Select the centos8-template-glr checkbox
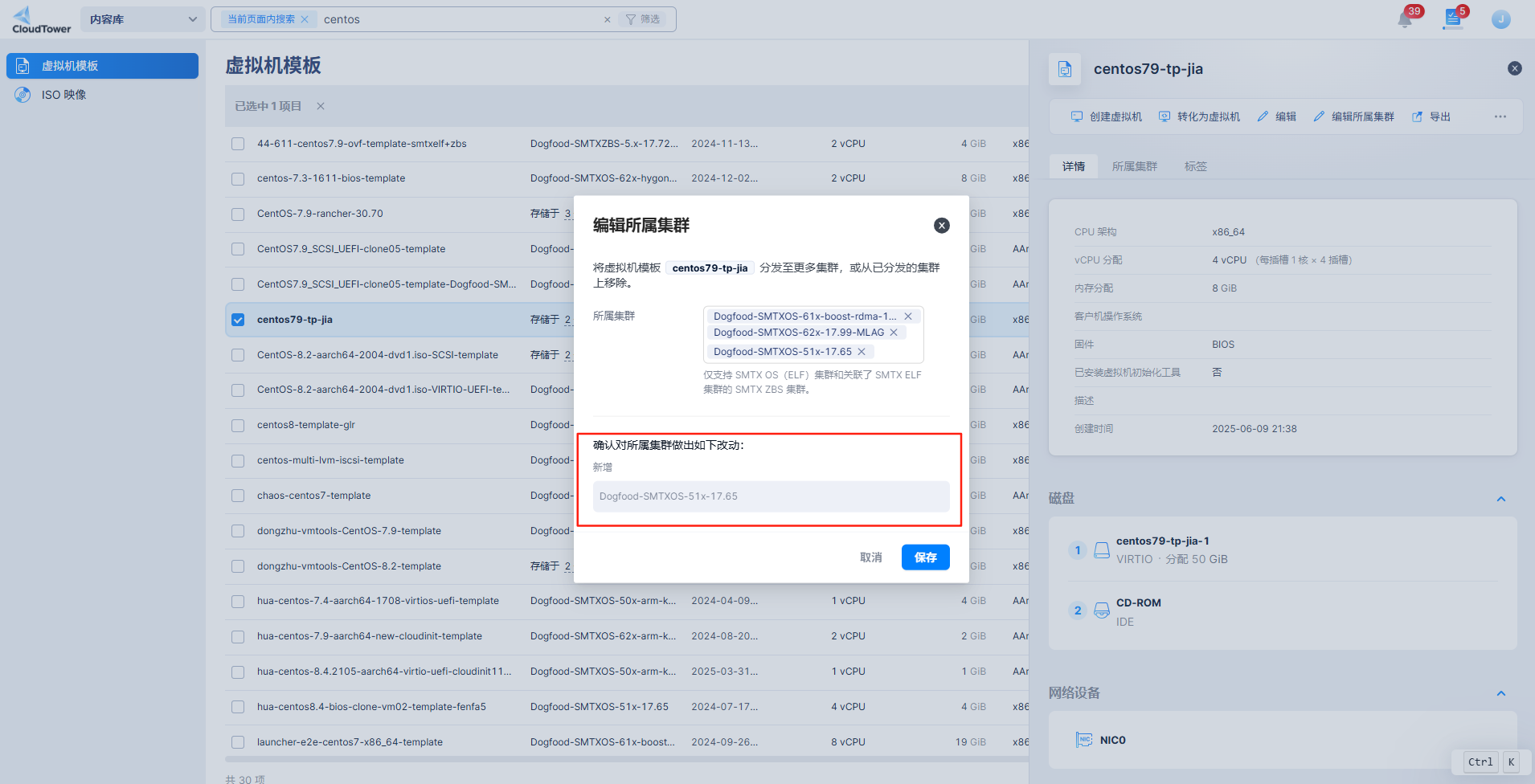The height and width of the screenshot is (784, 1535). coord(238,426)
